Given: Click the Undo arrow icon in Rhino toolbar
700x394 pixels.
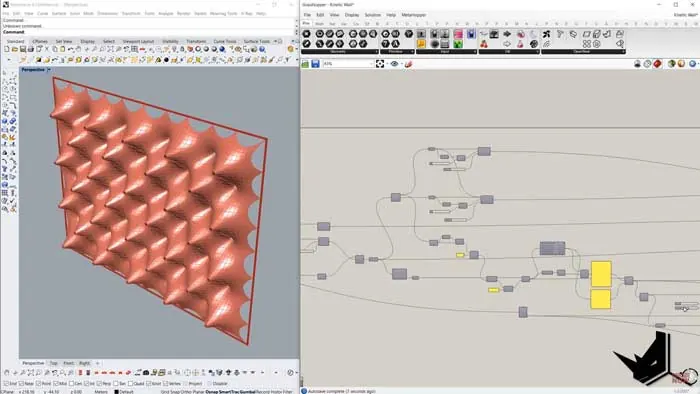Looking at the screenshot, I should [x=71, y=49].
